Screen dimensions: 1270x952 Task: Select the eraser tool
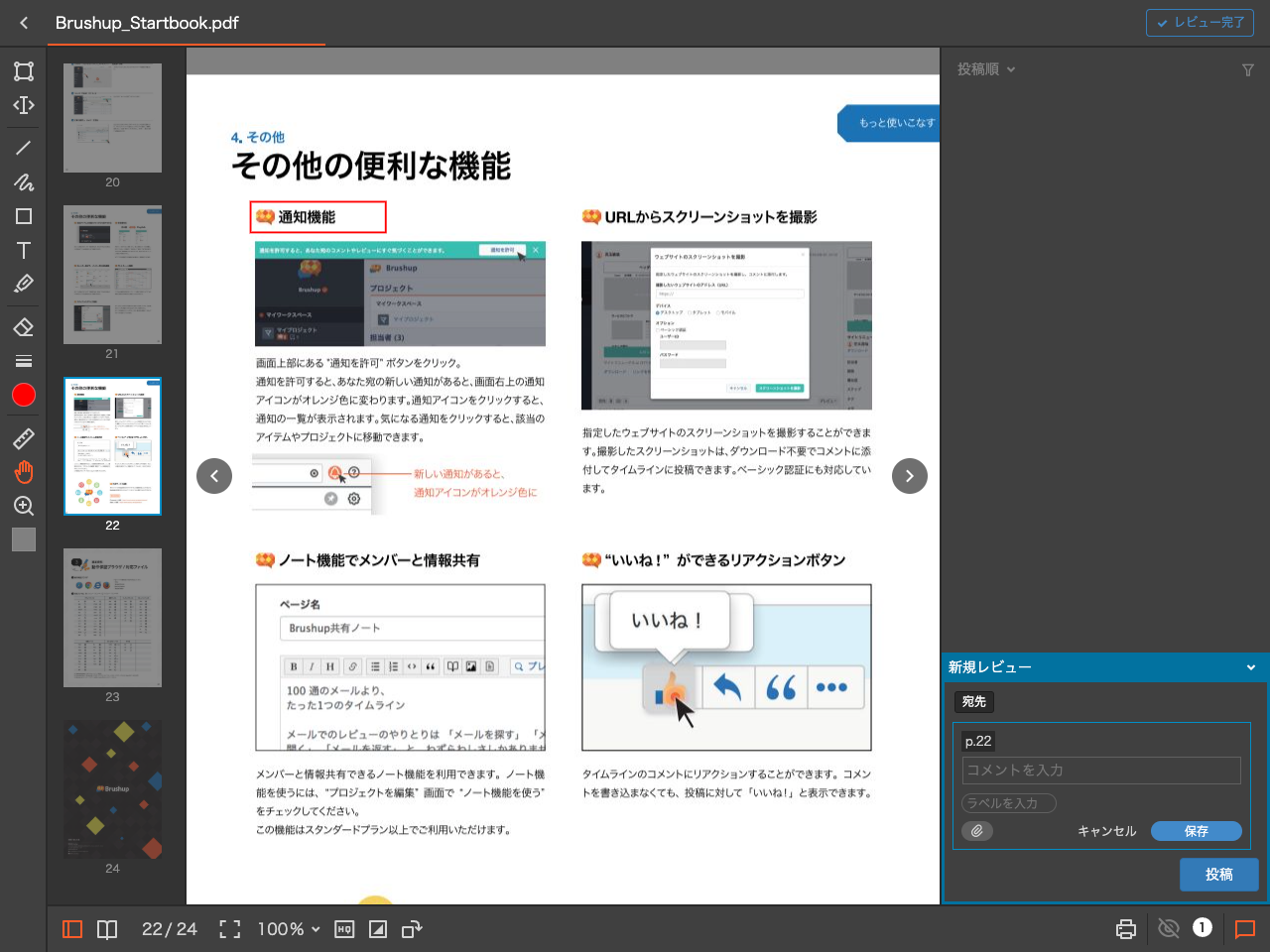pyautogui.click(x=24, y=327)
